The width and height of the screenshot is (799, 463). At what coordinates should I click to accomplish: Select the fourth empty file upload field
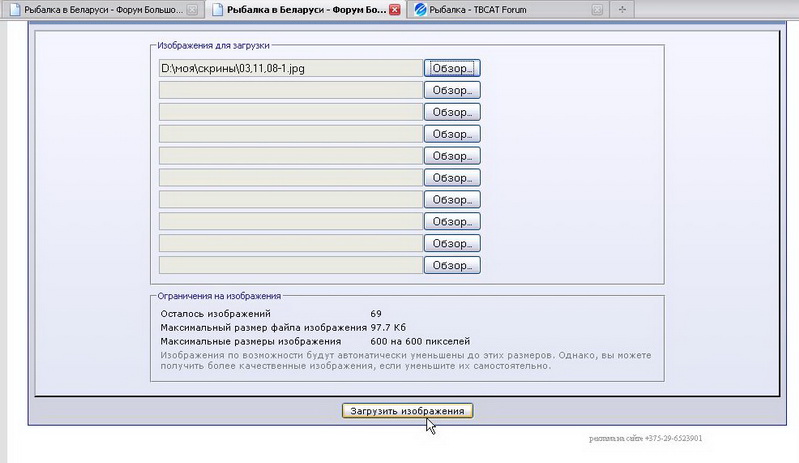(290, 156)
